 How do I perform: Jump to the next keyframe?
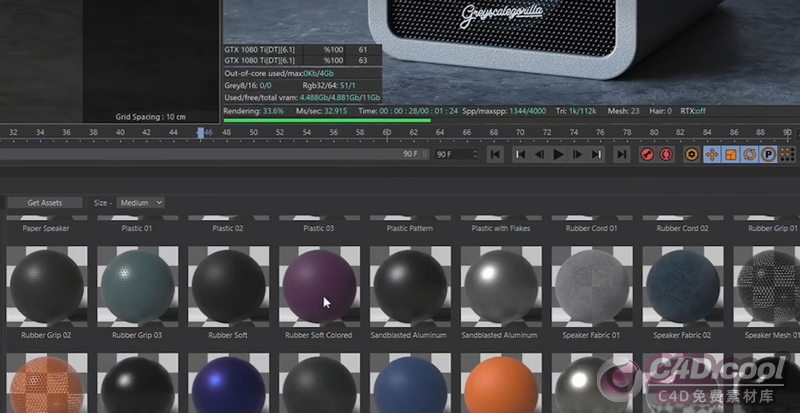596,154
